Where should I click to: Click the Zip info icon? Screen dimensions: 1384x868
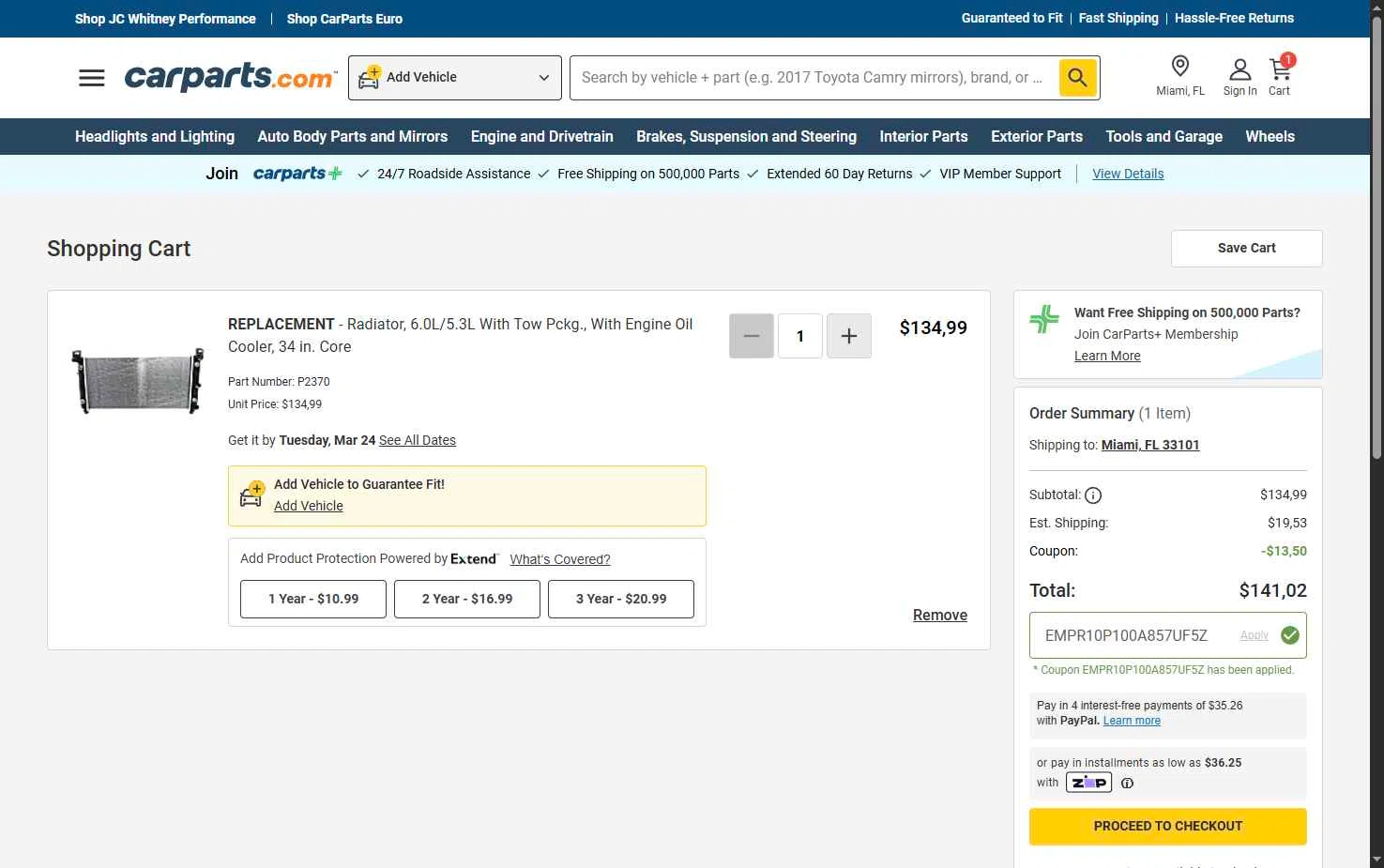click(1128, 783)
